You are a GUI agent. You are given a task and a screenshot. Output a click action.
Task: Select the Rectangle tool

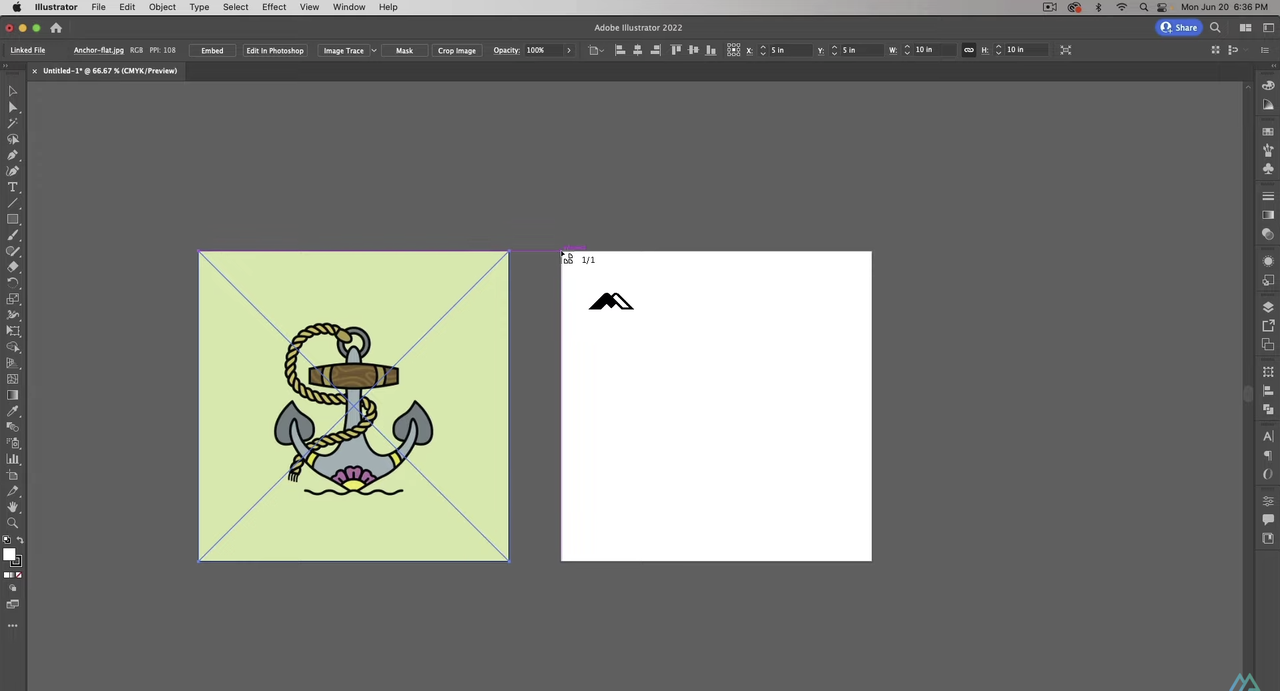click(12, 219)
